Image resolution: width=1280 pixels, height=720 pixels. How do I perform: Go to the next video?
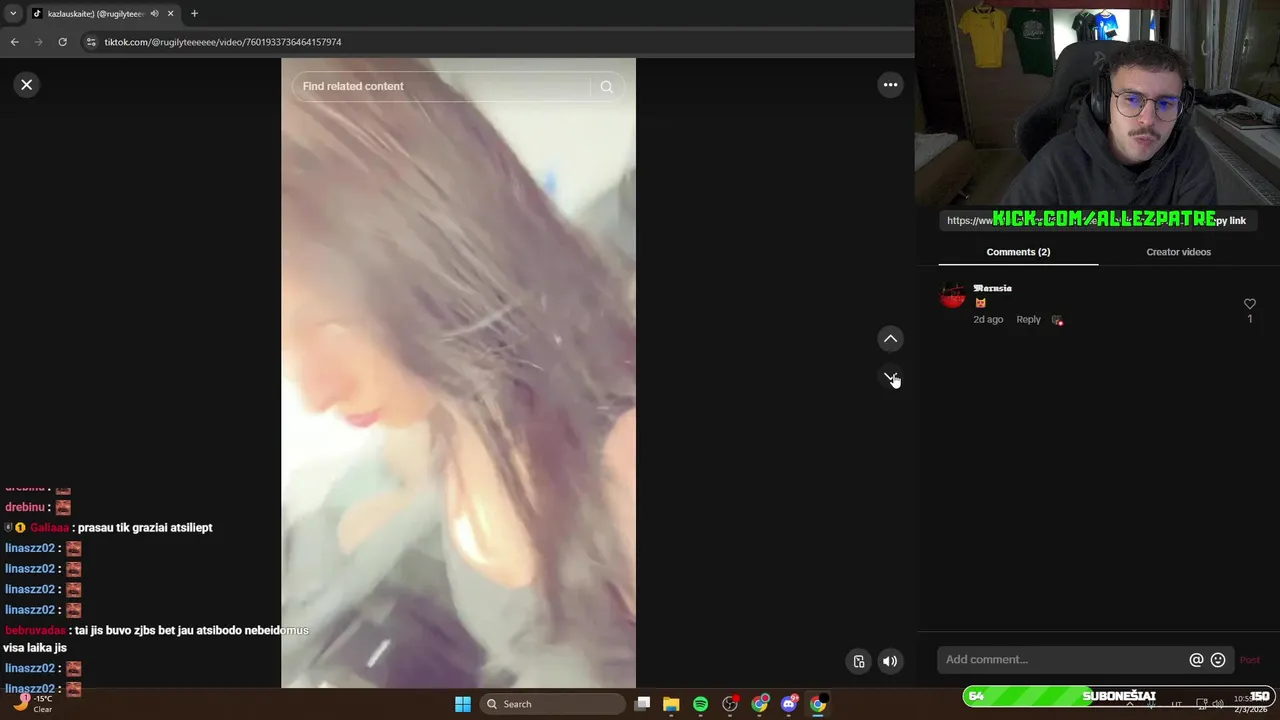point(890,378)
